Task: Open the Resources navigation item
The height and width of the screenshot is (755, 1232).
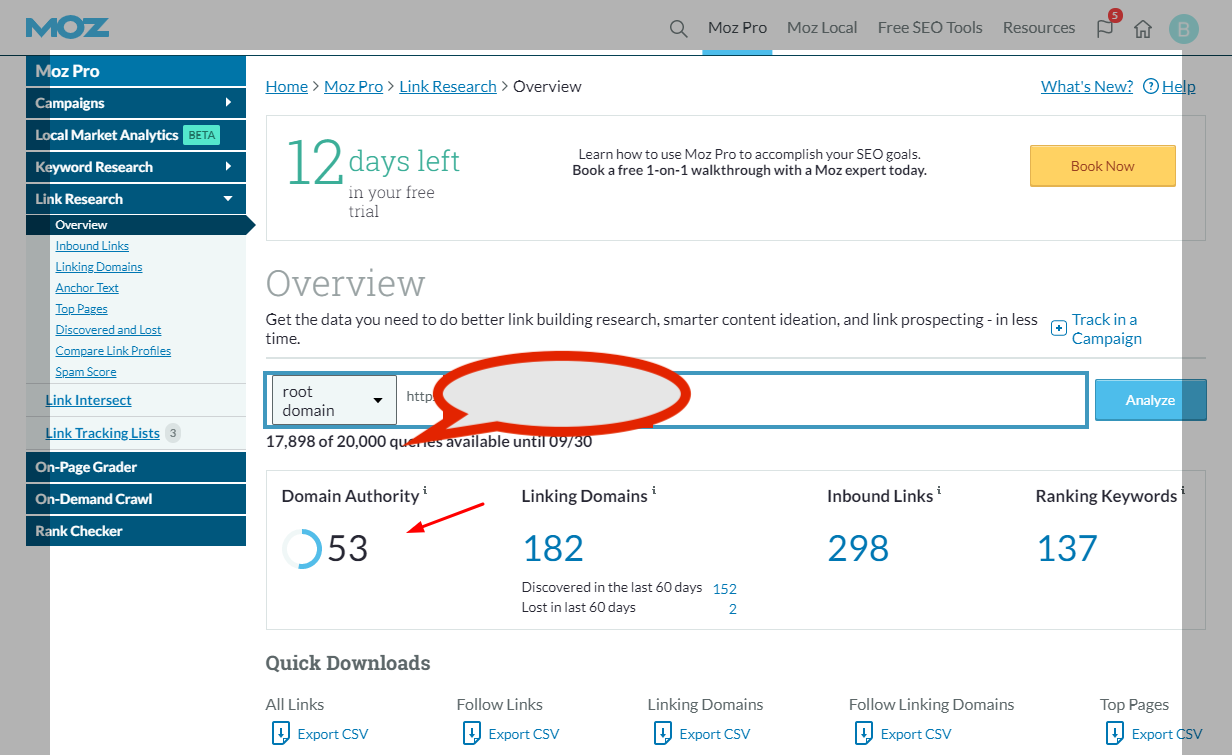Action: (1039, 28)
